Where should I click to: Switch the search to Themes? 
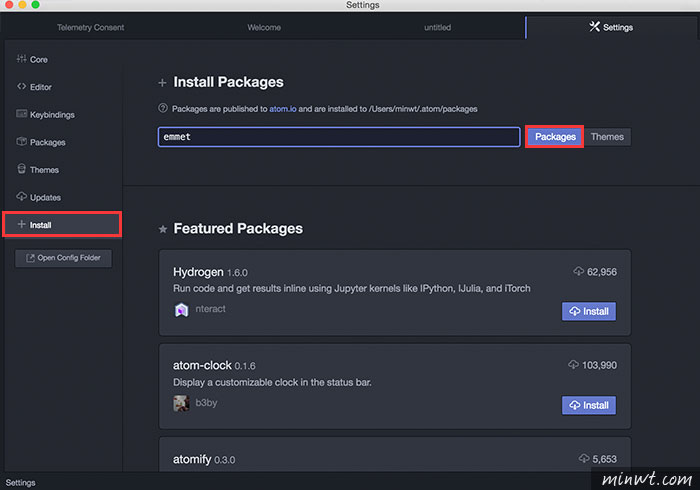pyautogui.click(x=607, y=137)
